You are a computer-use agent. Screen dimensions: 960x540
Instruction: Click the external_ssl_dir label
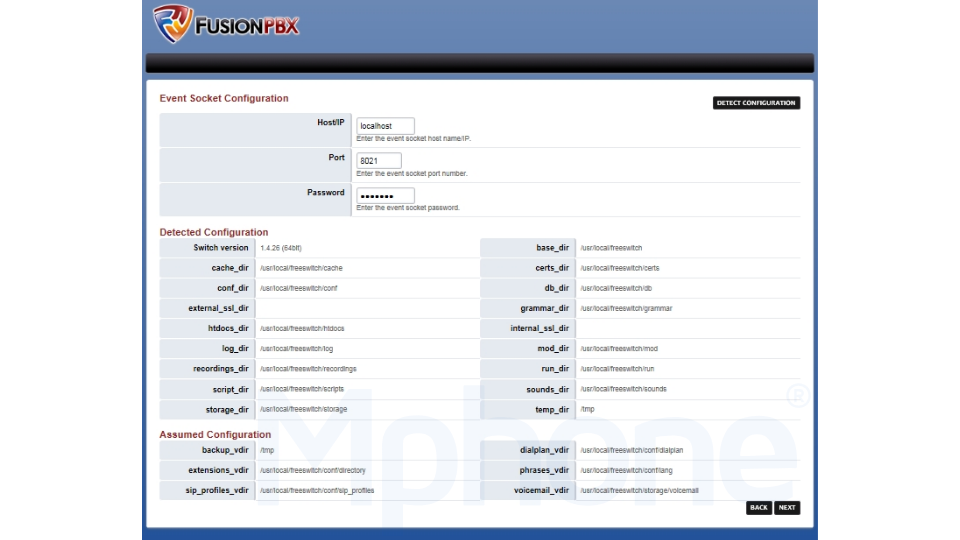click(219, 309)
